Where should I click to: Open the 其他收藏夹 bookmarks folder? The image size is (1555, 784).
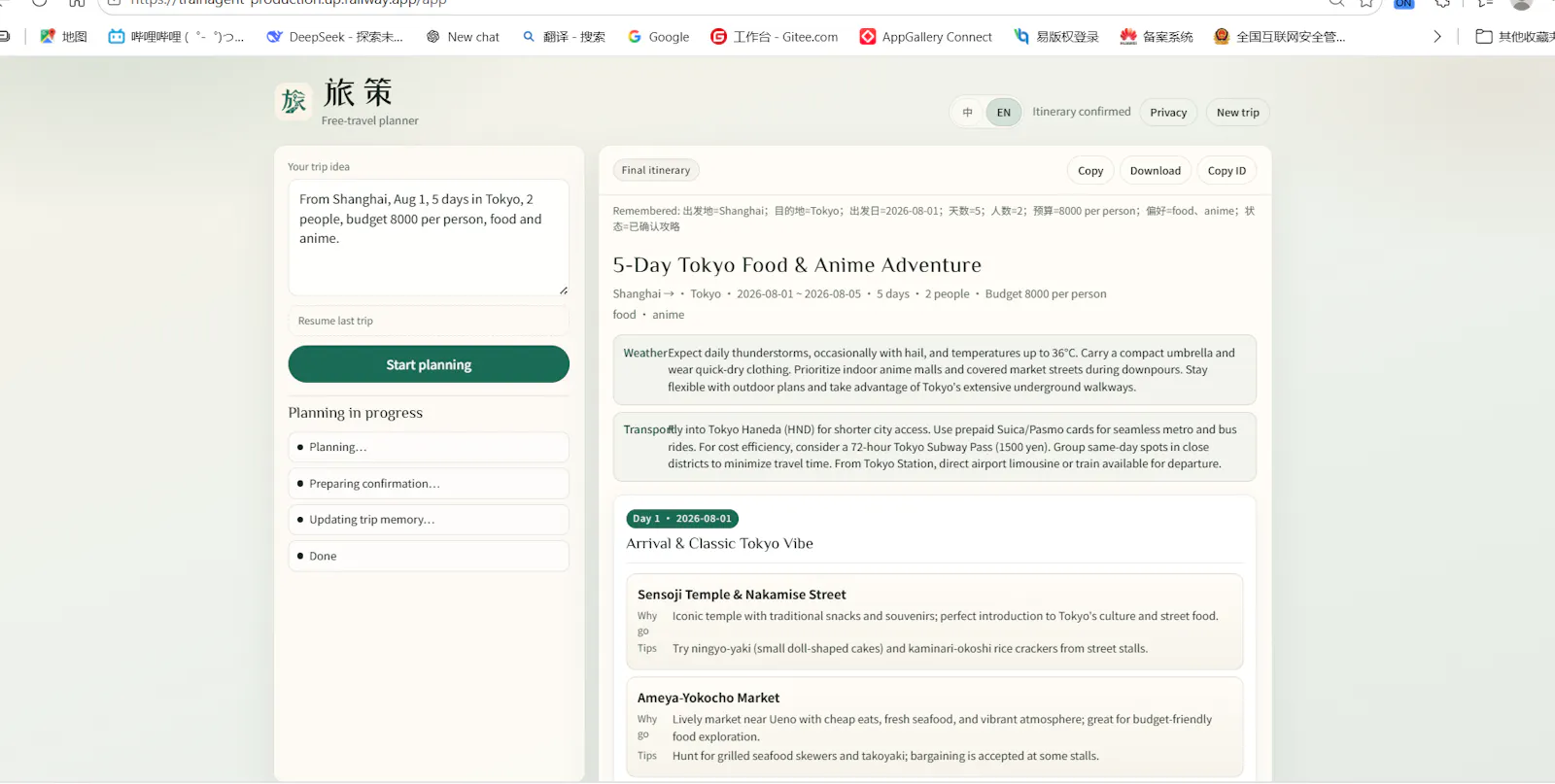pyautogui.click(x=1514, y=37)
